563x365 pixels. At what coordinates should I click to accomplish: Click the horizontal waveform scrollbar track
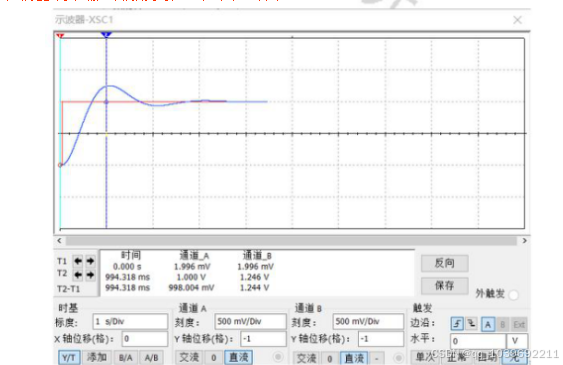coord(291,240)
